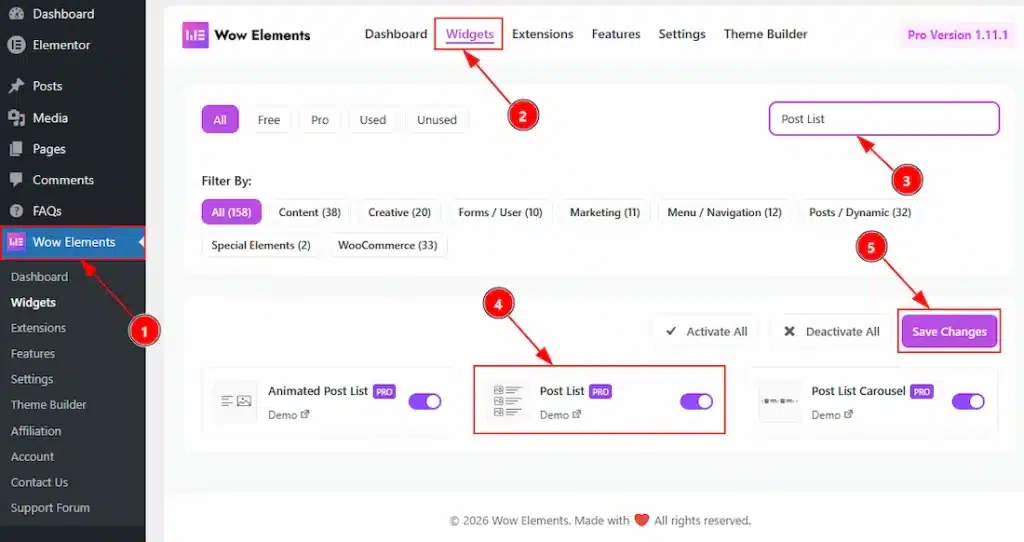Filter by Creative (20) category

[x=400, y=212]
